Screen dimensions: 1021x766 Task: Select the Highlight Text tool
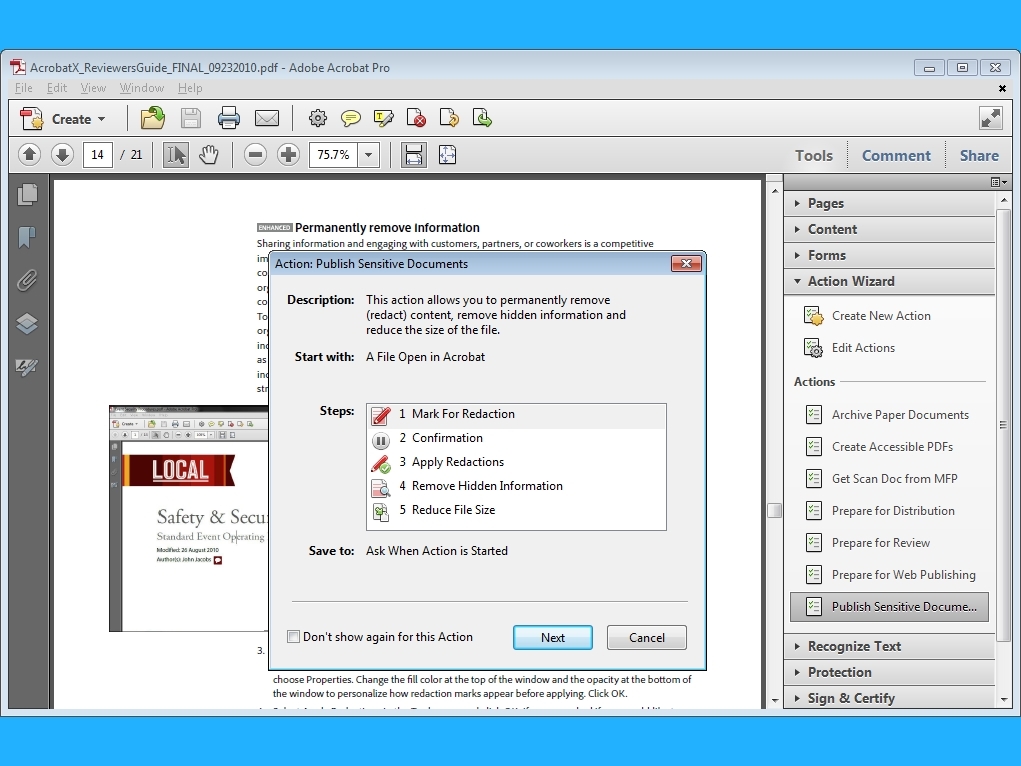pyautogui.click(x=383, y=118)
